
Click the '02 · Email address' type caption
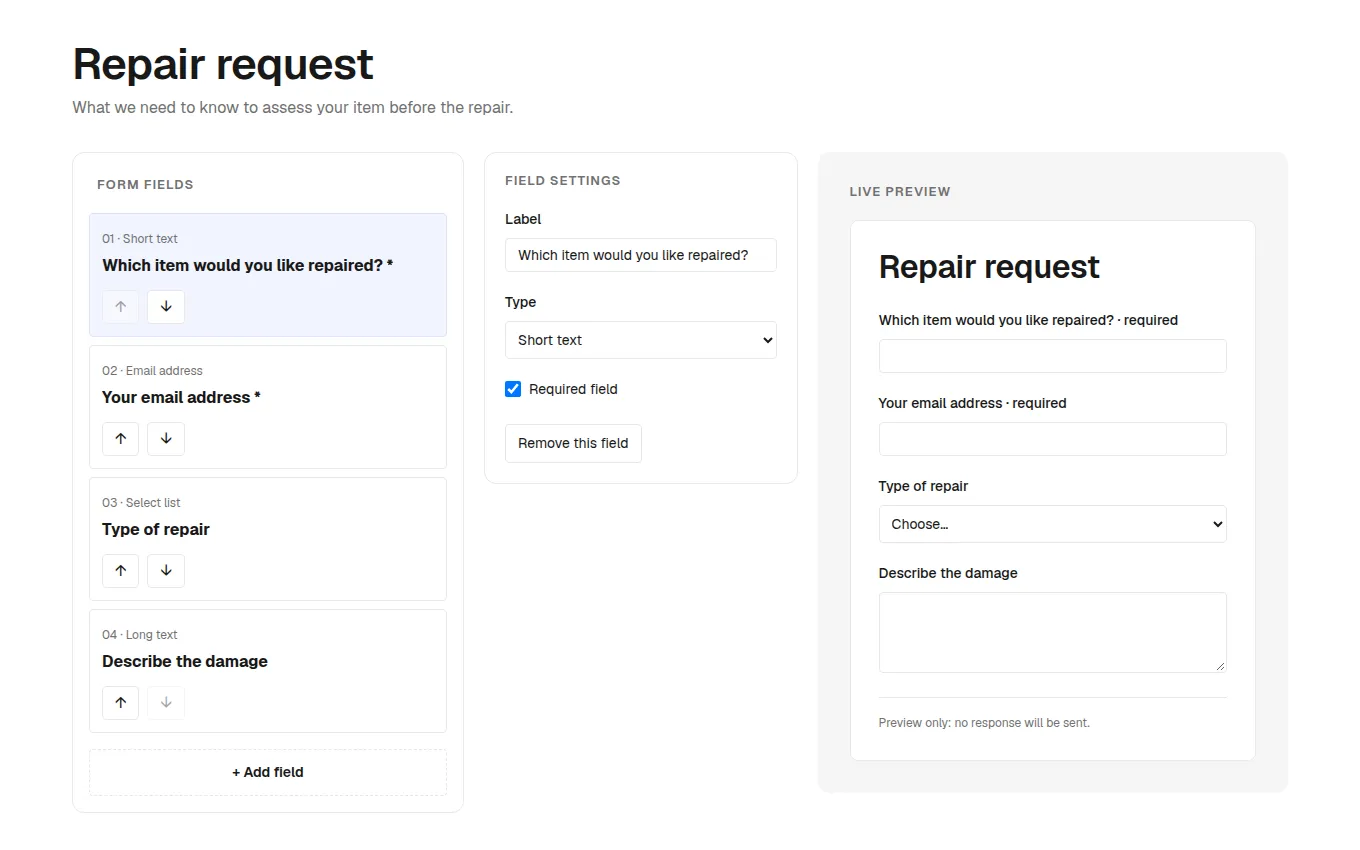152,371
